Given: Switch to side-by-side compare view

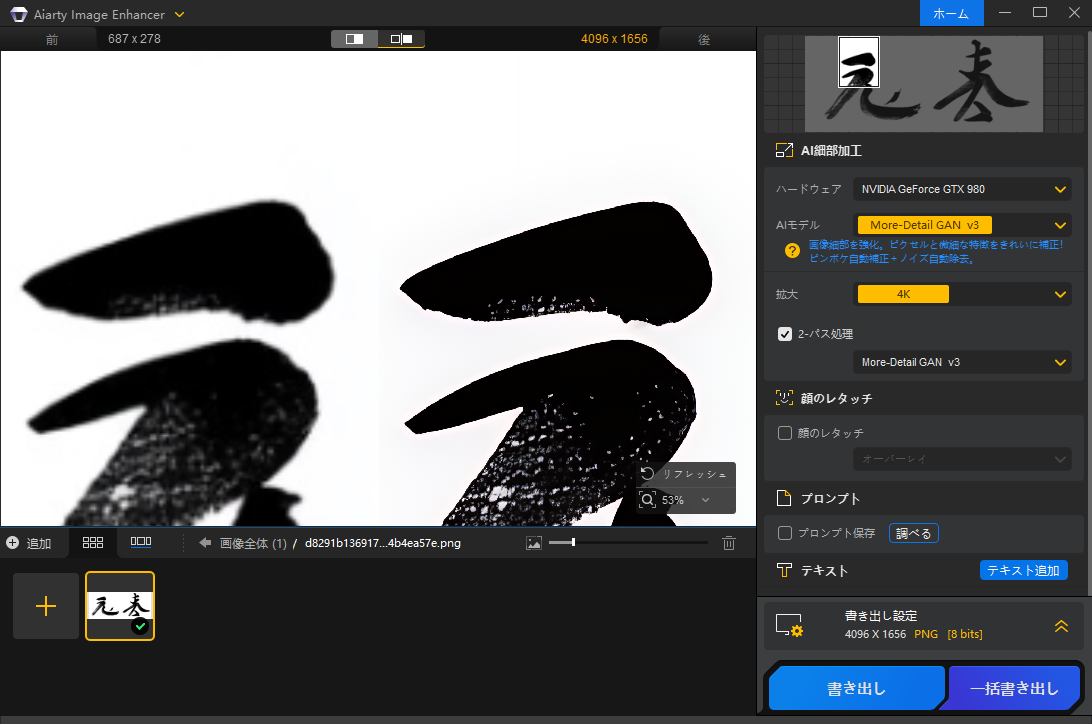Looking at the screenshot, I should pyautogui.click(x=402, y=39).
